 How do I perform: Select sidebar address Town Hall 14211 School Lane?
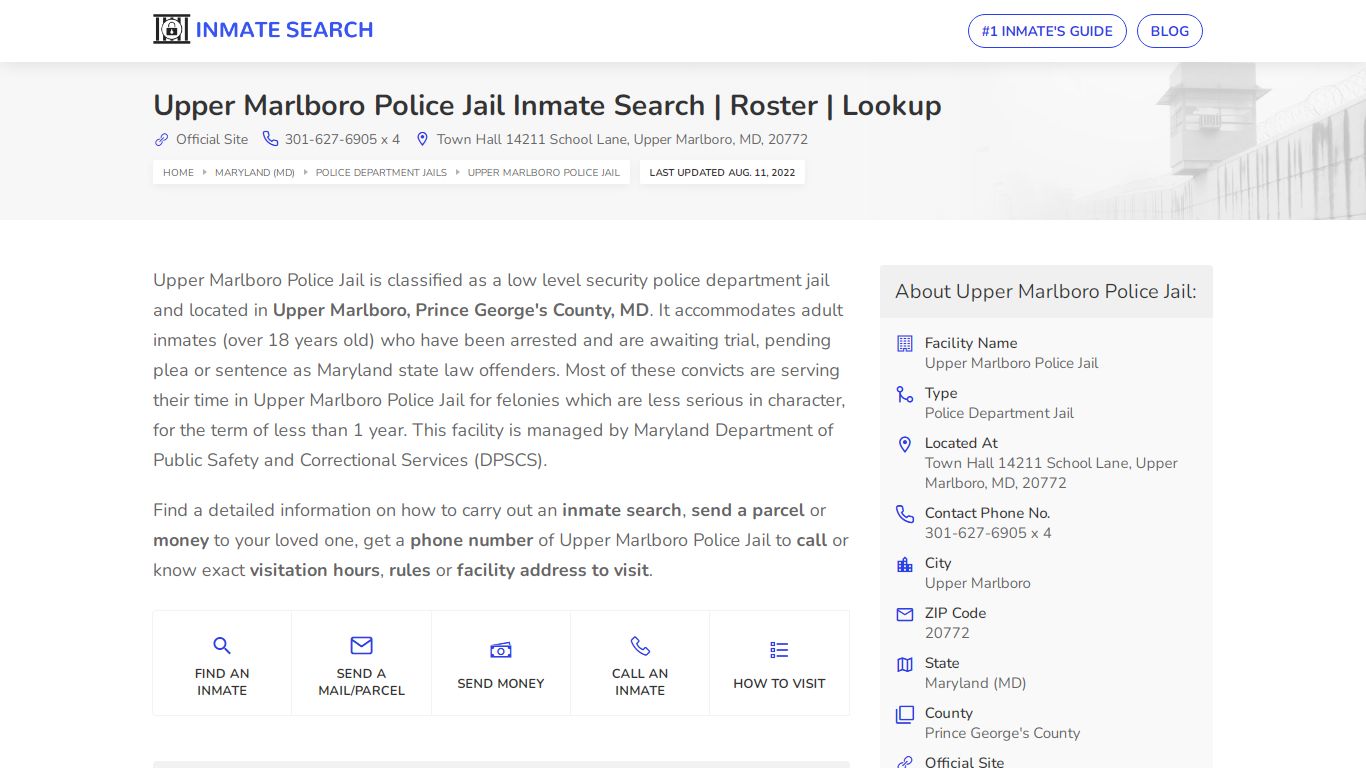1051,473
